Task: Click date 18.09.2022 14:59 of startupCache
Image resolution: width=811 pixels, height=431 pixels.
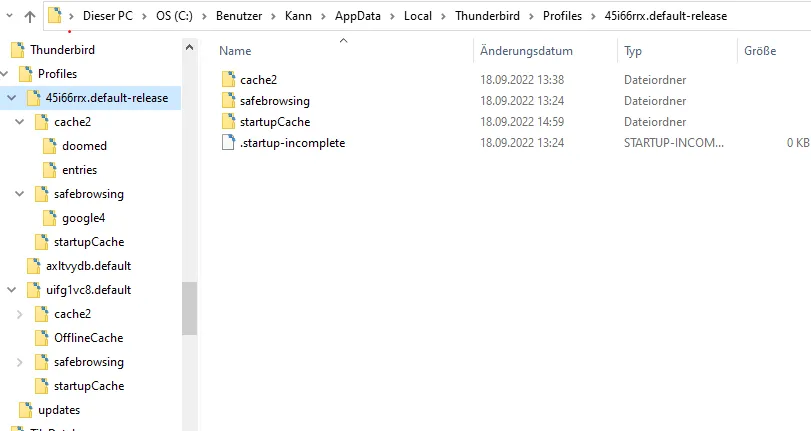Action: coord(522,122)
